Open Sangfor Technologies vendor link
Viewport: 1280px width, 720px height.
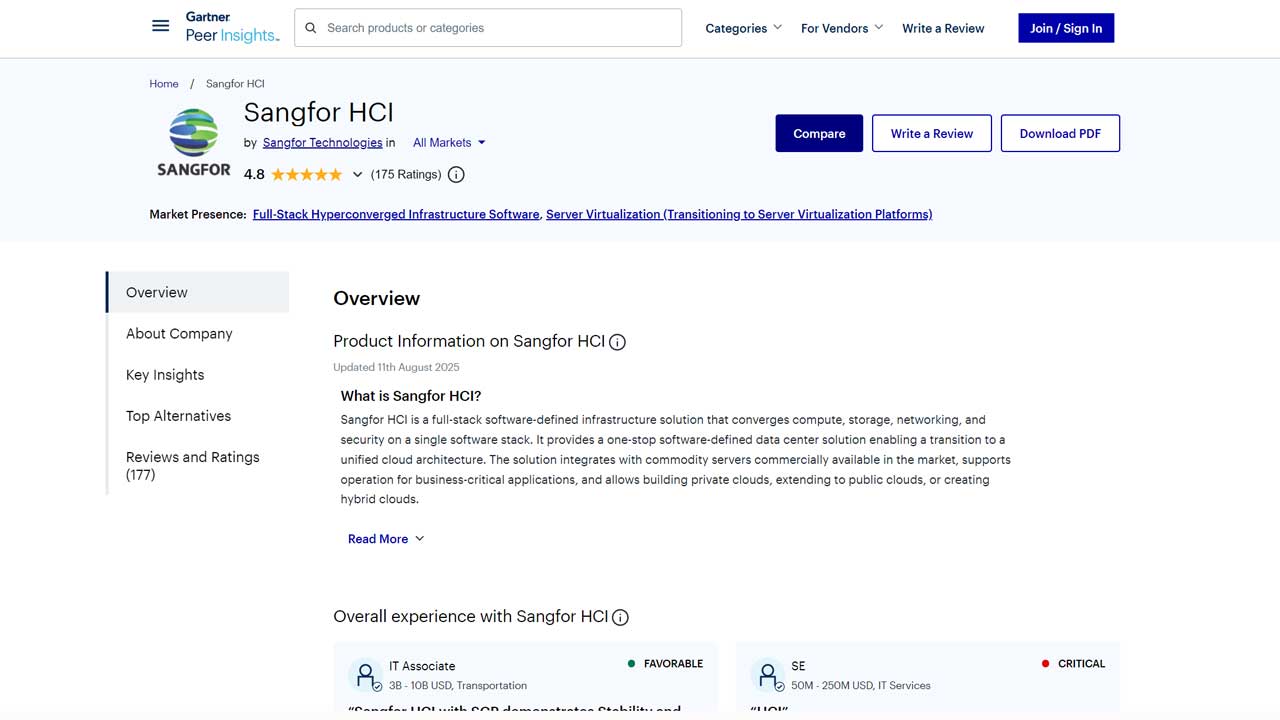pos(322,143)
